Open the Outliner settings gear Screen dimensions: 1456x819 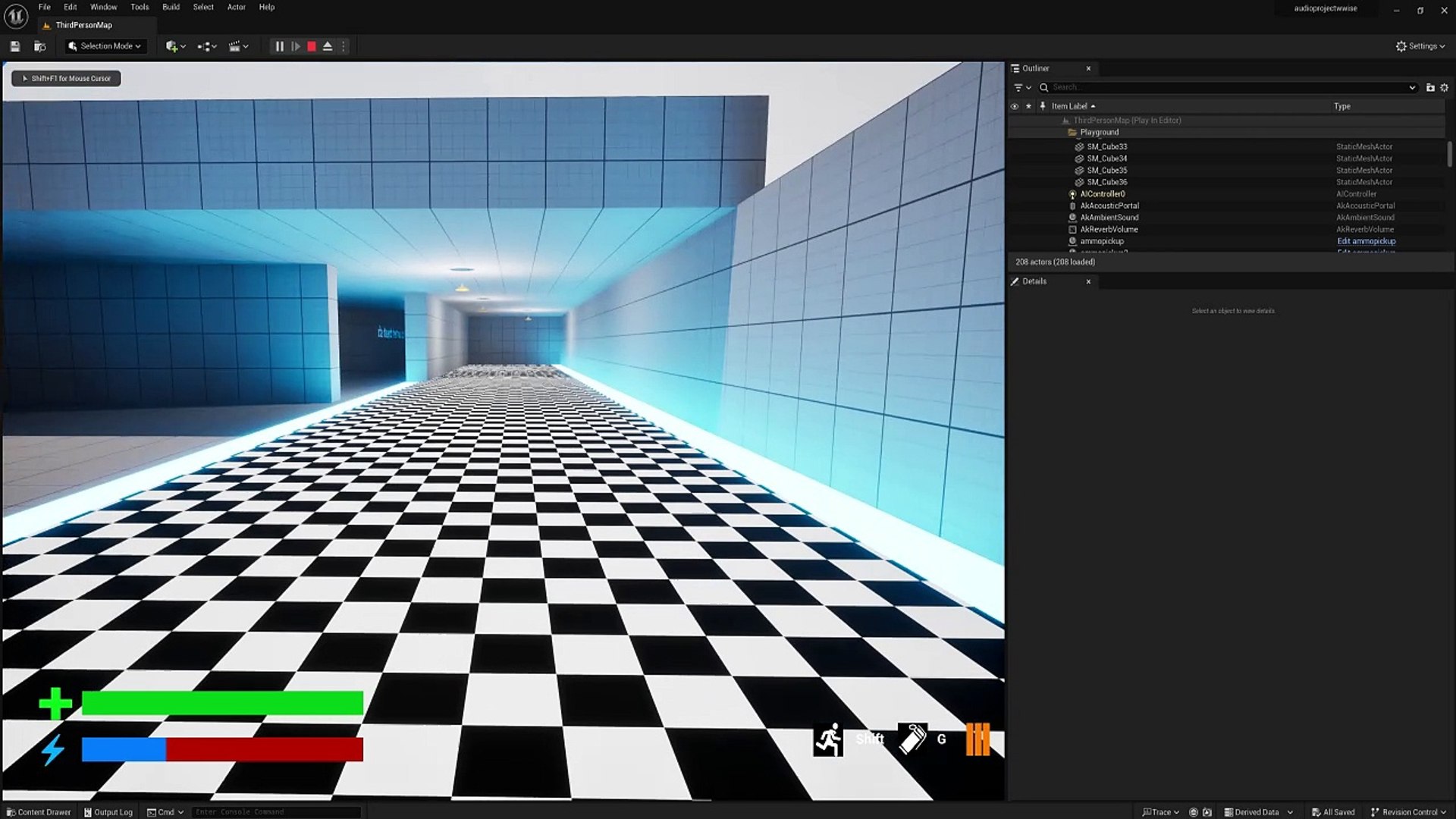click(x=1444, y=87)
